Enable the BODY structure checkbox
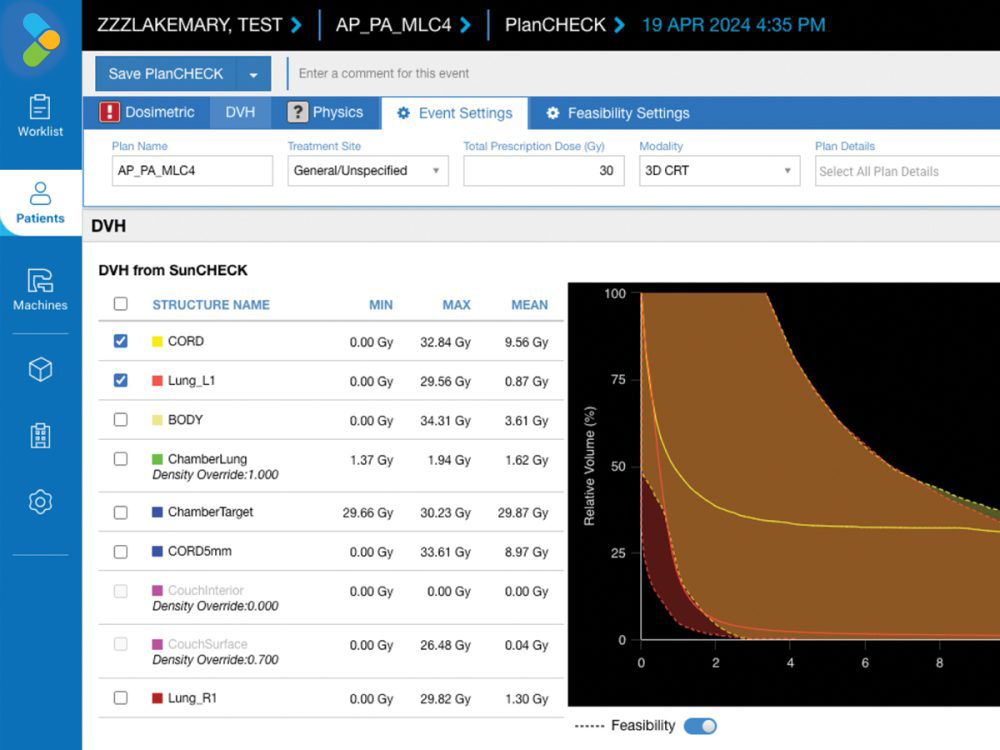The height and width of the screenshot is (750, 1000). (x=121, y=420)
